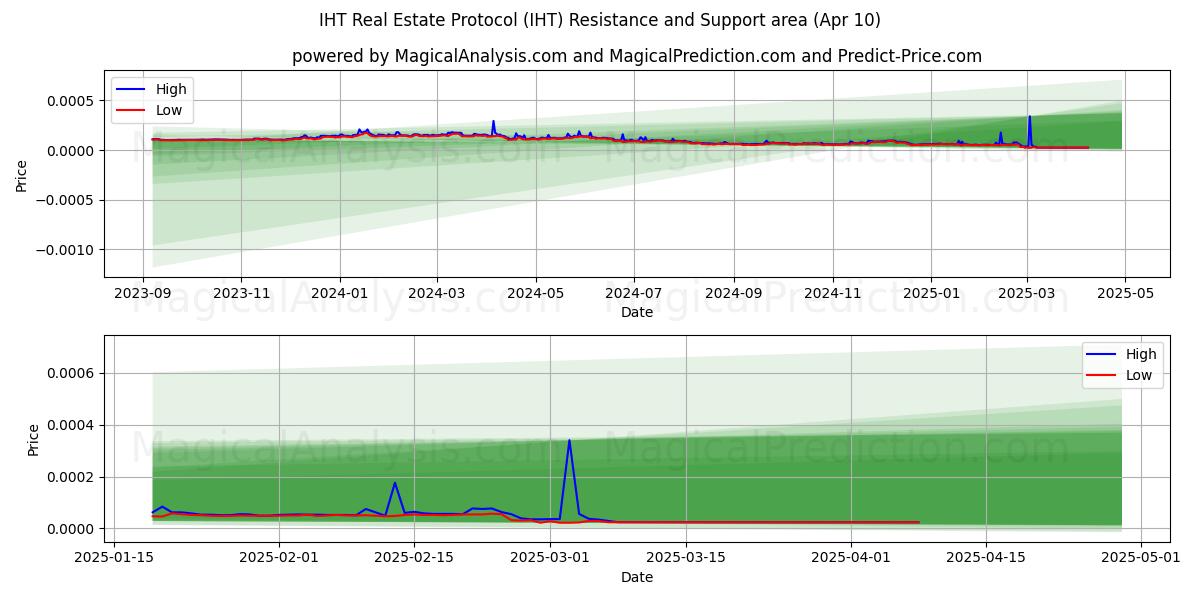Click the −0.0005 y-axis label in top chart
This screenshot has width=1200, height=600.
point(66,200)
